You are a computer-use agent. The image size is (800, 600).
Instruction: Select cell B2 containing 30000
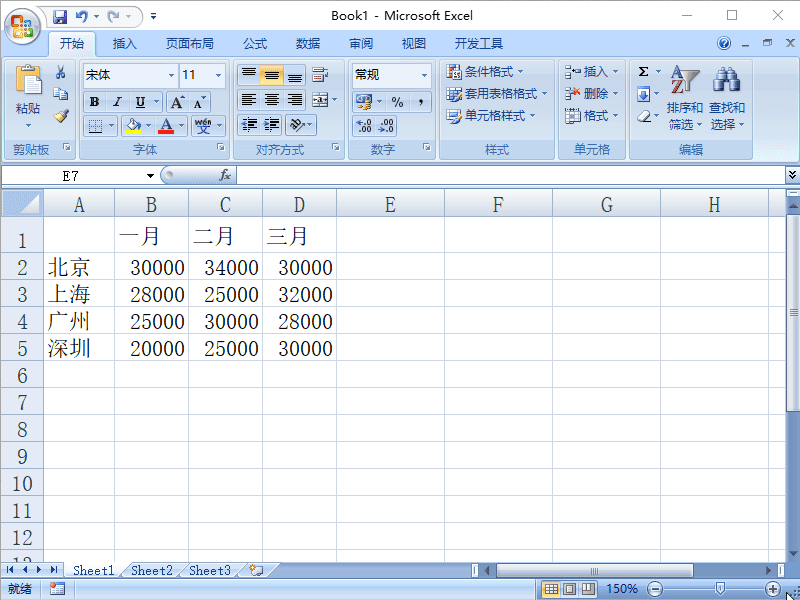pyautogui.click(x=152, y=266)
